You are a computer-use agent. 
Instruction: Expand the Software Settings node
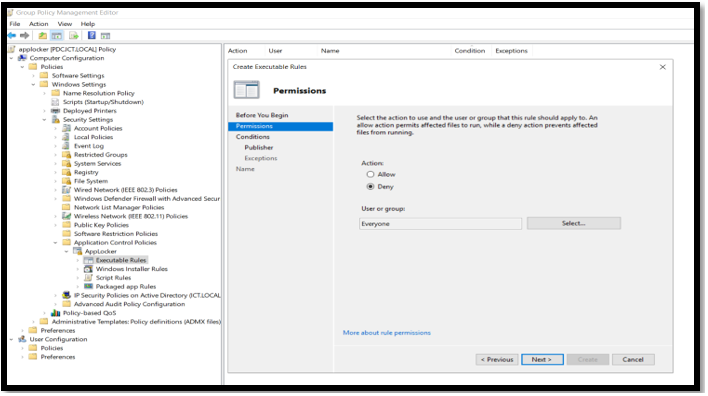click(33, 76)
